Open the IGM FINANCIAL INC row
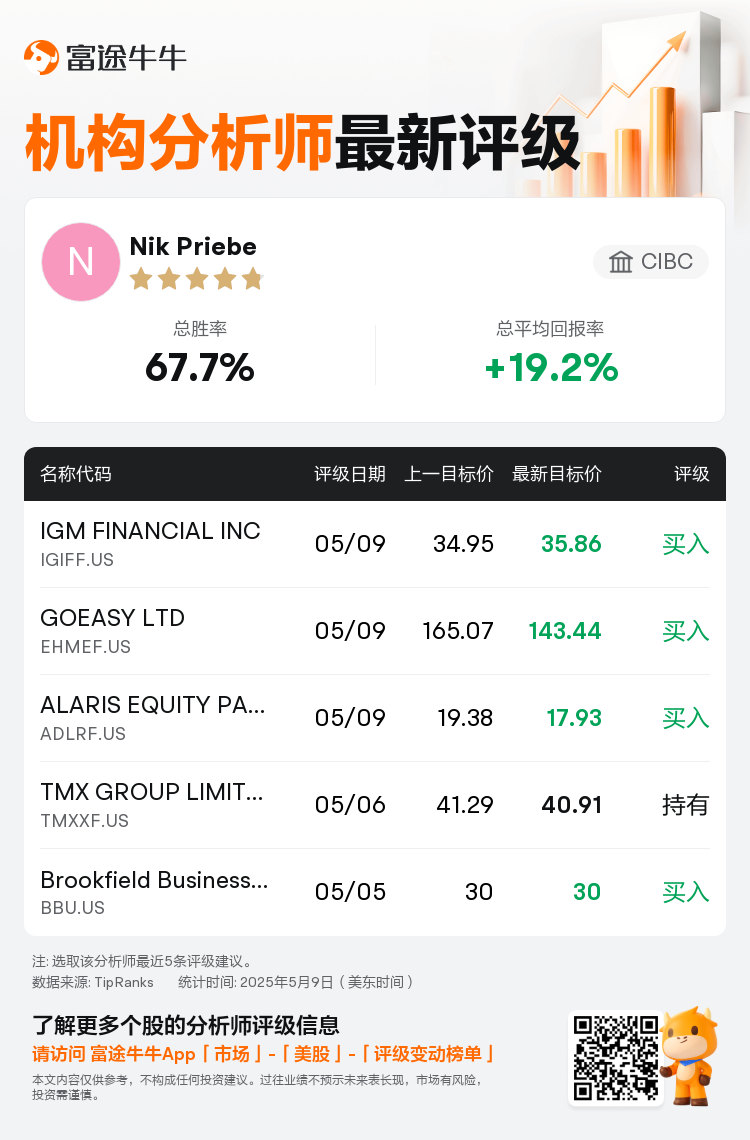Screen dimensions: 750x1140 click(375, 544)
